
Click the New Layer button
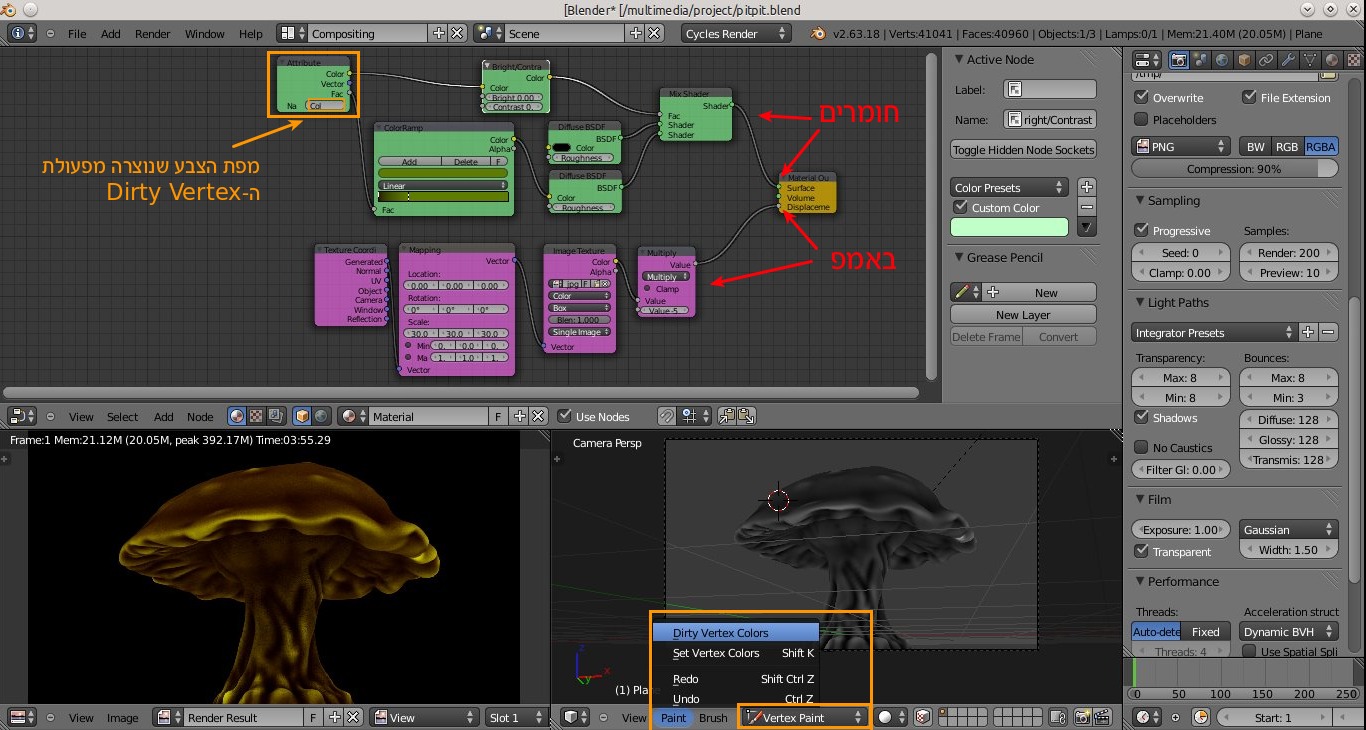point(1023,314)
